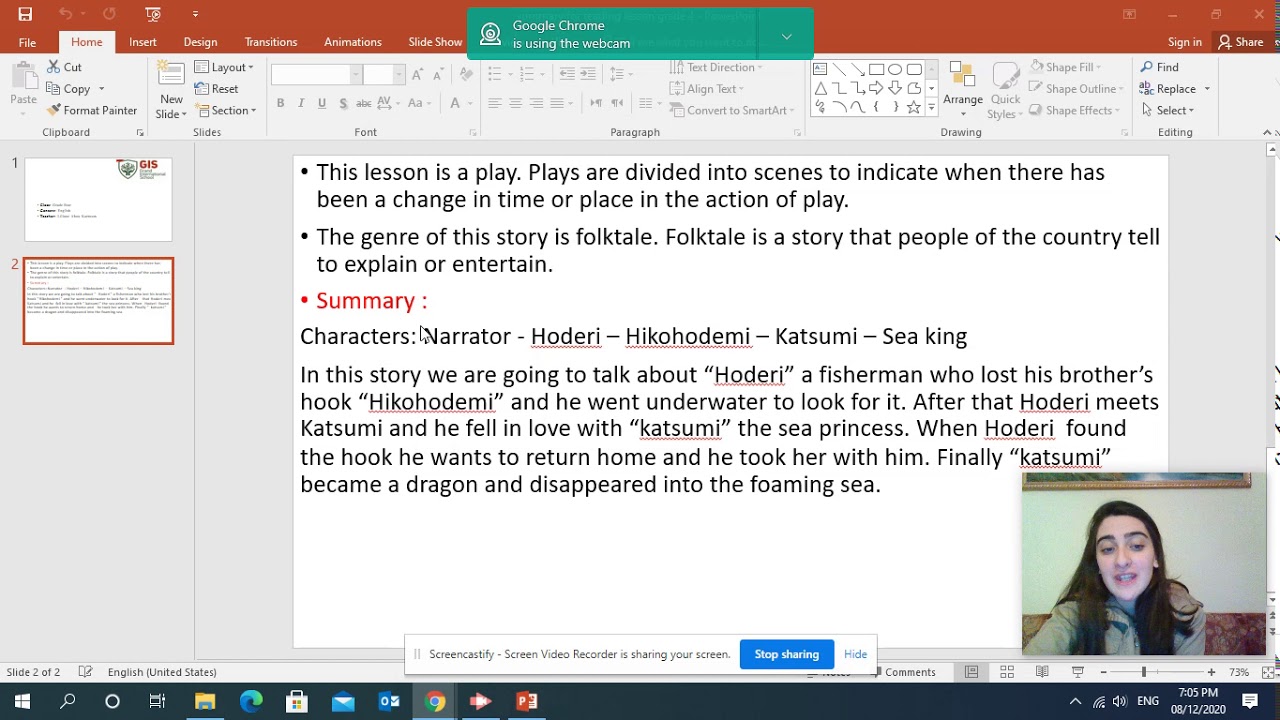Increase font size with grow font icon
This screenshot has width=1280, height=720.
pos(417,74)
